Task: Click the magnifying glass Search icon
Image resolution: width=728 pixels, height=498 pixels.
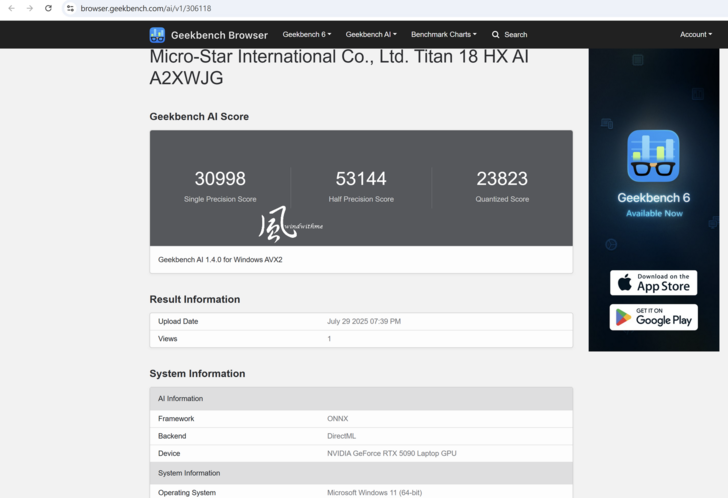Action: coord(496,35)
